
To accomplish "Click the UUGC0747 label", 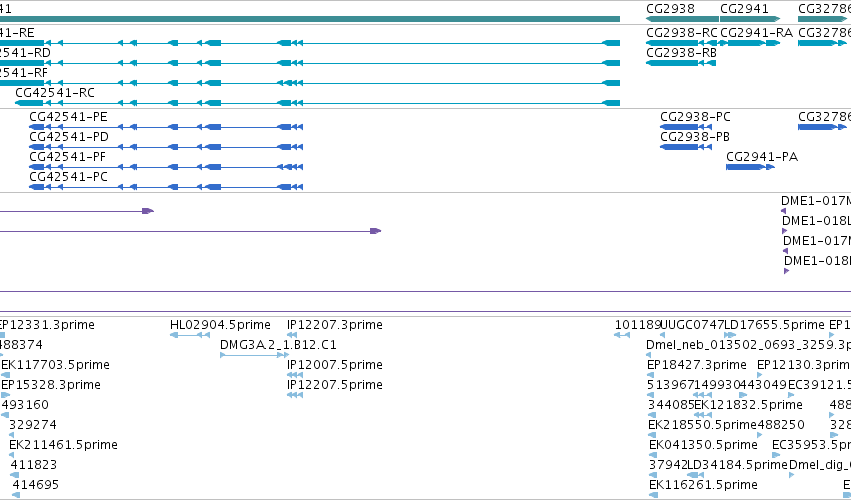I will click(x=693, y=325).
